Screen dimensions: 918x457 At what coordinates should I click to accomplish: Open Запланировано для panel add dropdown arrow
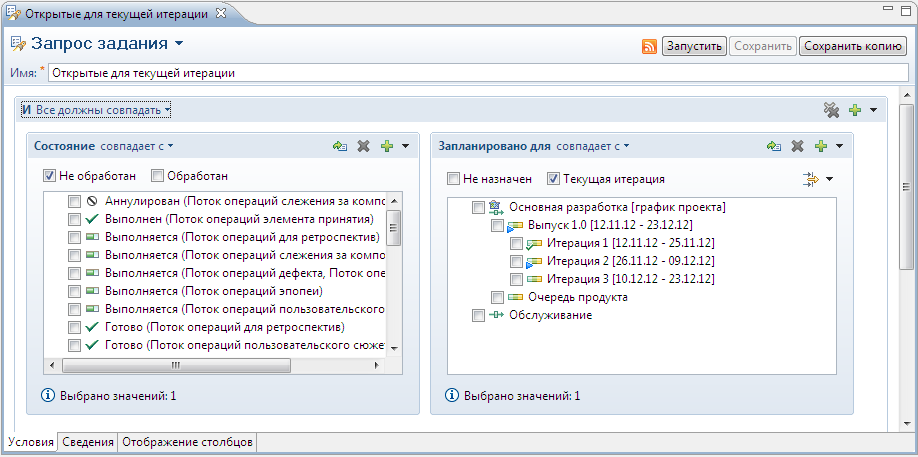pyautogui.click(x=839, y=146)
